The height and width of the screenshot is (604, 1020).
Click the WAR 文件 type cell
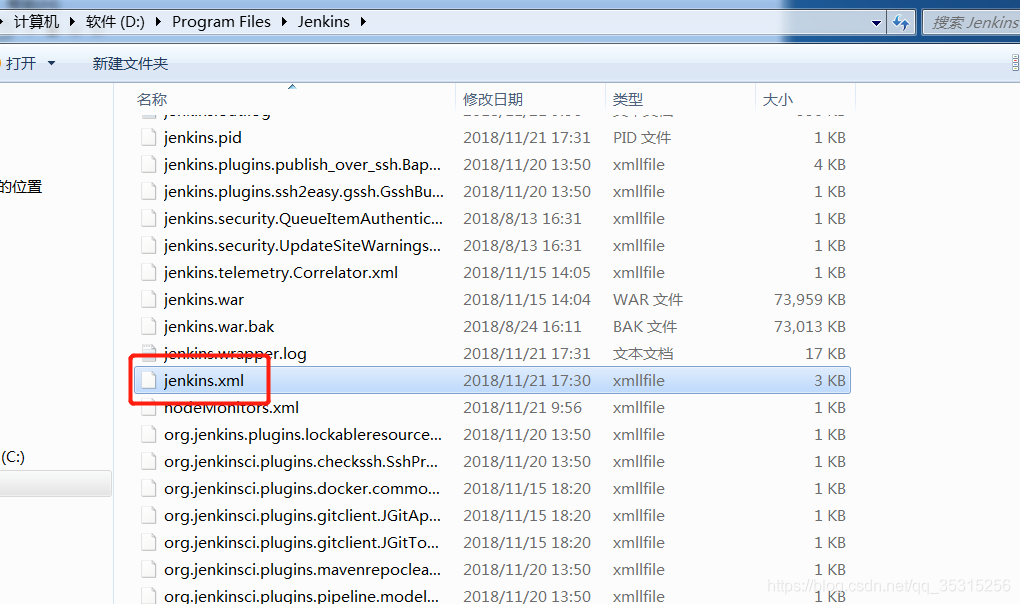click(647, 300)
